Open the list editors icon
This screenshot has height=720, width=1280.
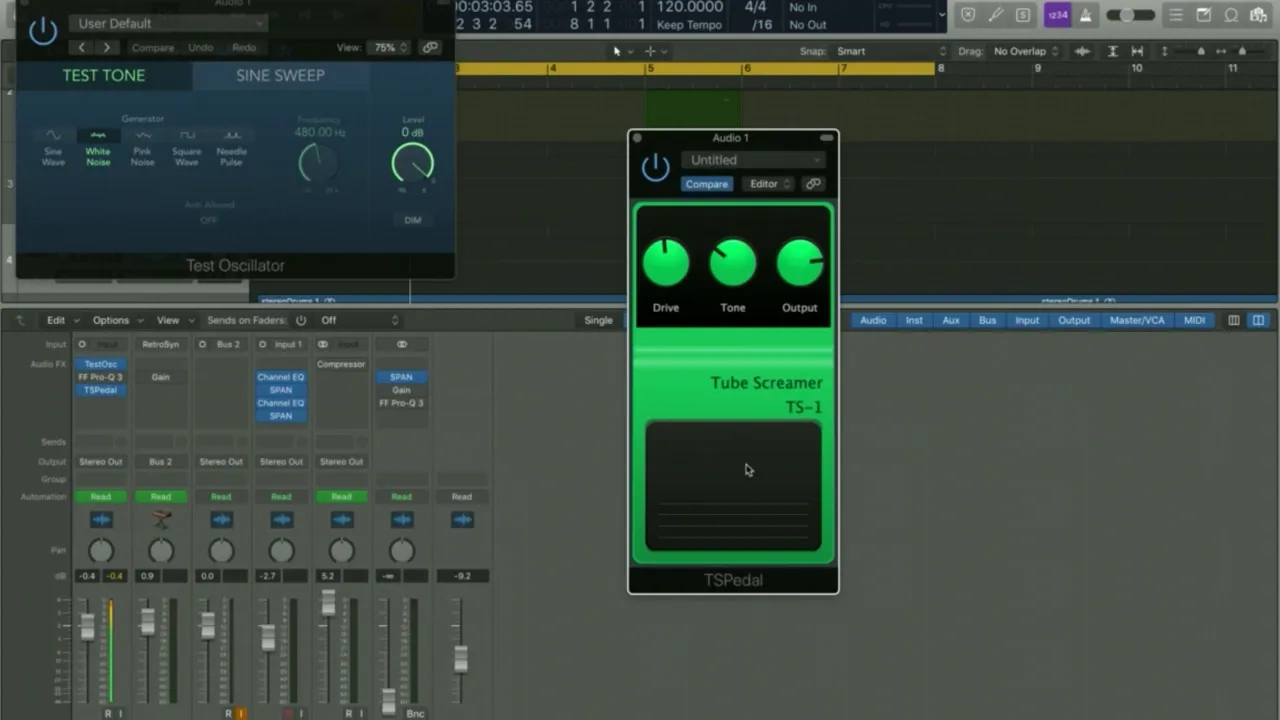(x=1176, y=15)
